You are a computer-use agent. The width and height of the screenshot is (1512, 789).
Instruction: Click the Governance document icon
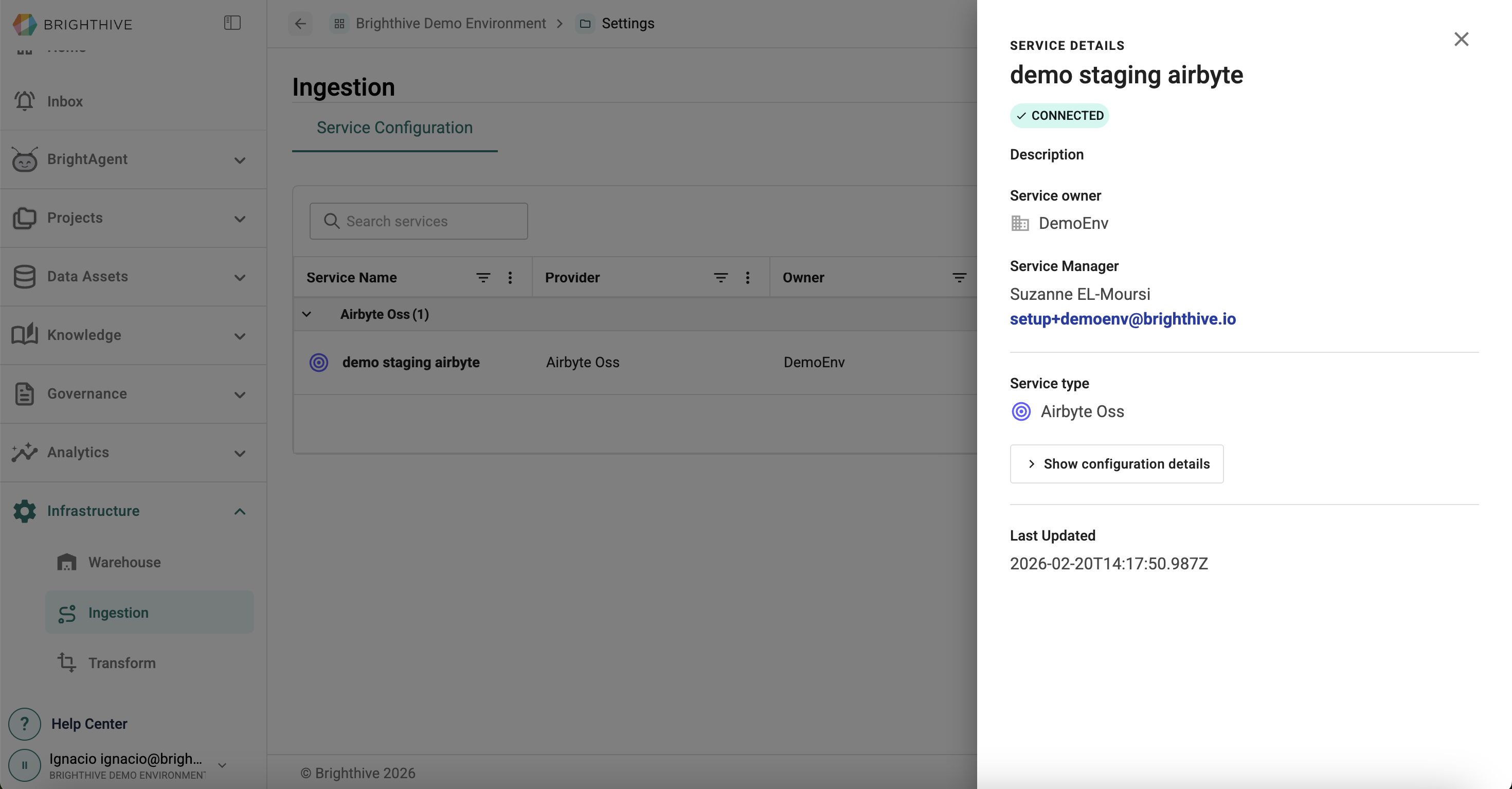coord(25,394)
